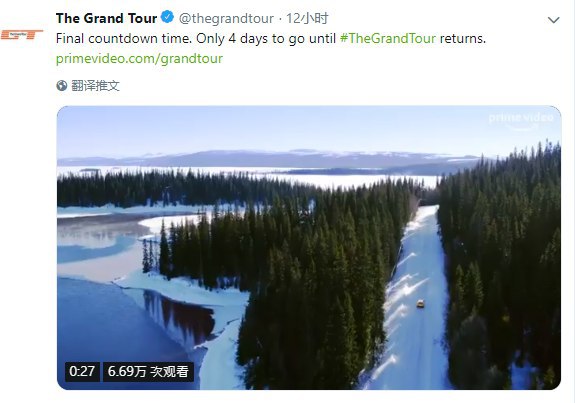This screenshot has width=575, height=403.
Task: Expand the tweet options chevron
Action: click(553, 20)
